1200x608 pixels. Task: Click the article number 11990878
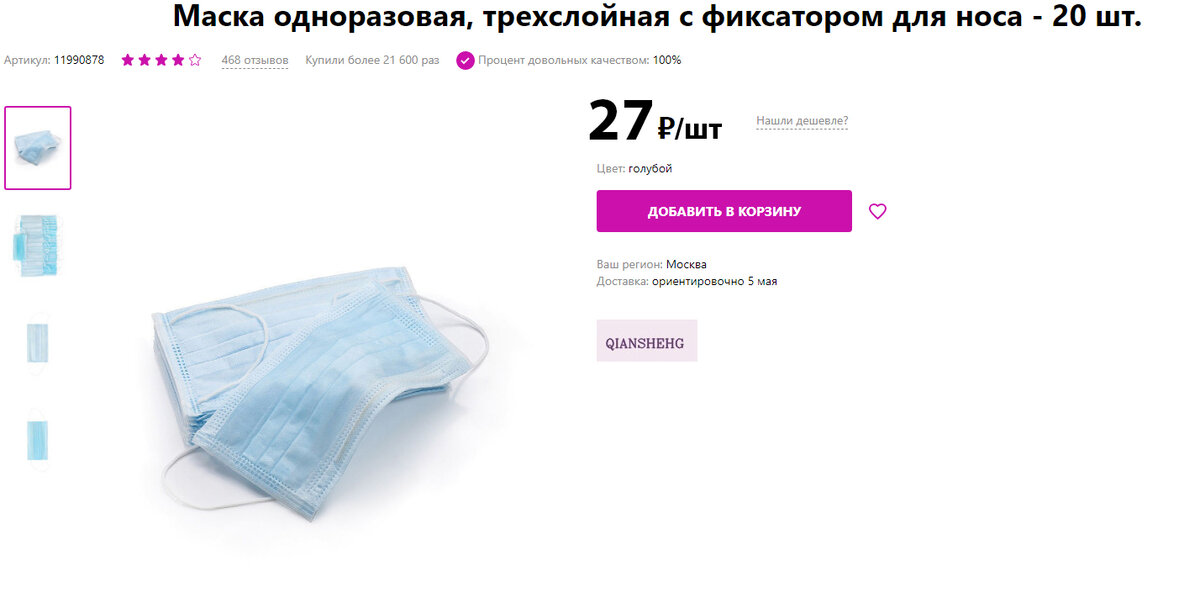[x=79, y=60]
